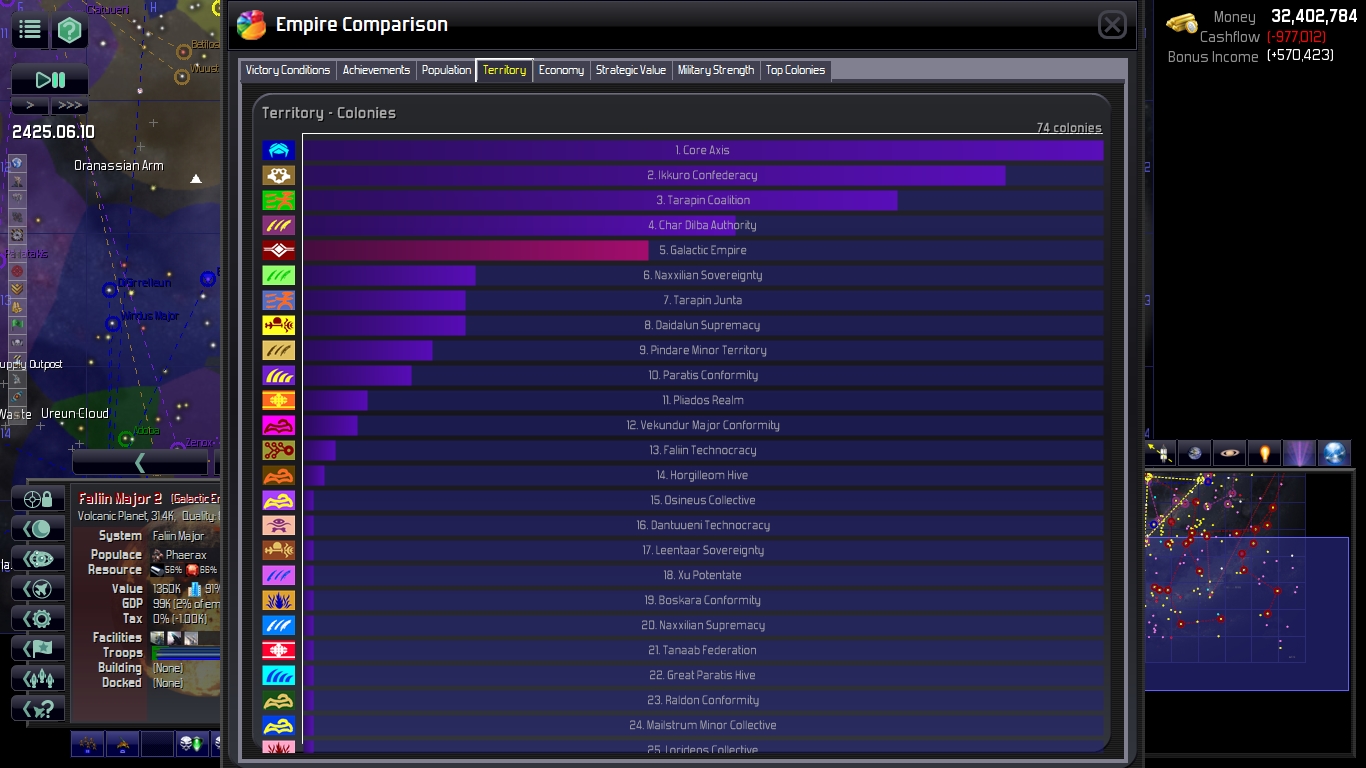Click '24. Mailstrum Minor Collective' row text
The width and height of the screenshot is (1366, 768).
[703, 725]
